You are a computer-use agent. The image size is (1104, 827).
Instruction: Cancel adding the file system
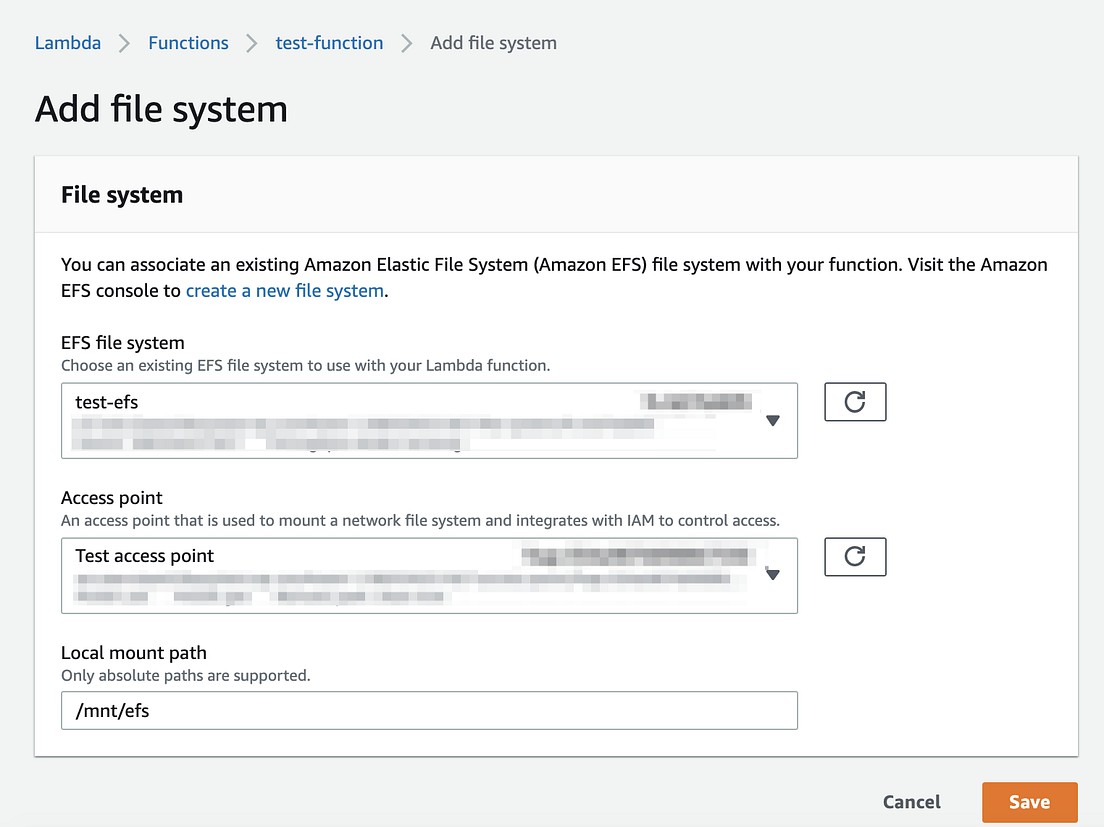point(911,801)
